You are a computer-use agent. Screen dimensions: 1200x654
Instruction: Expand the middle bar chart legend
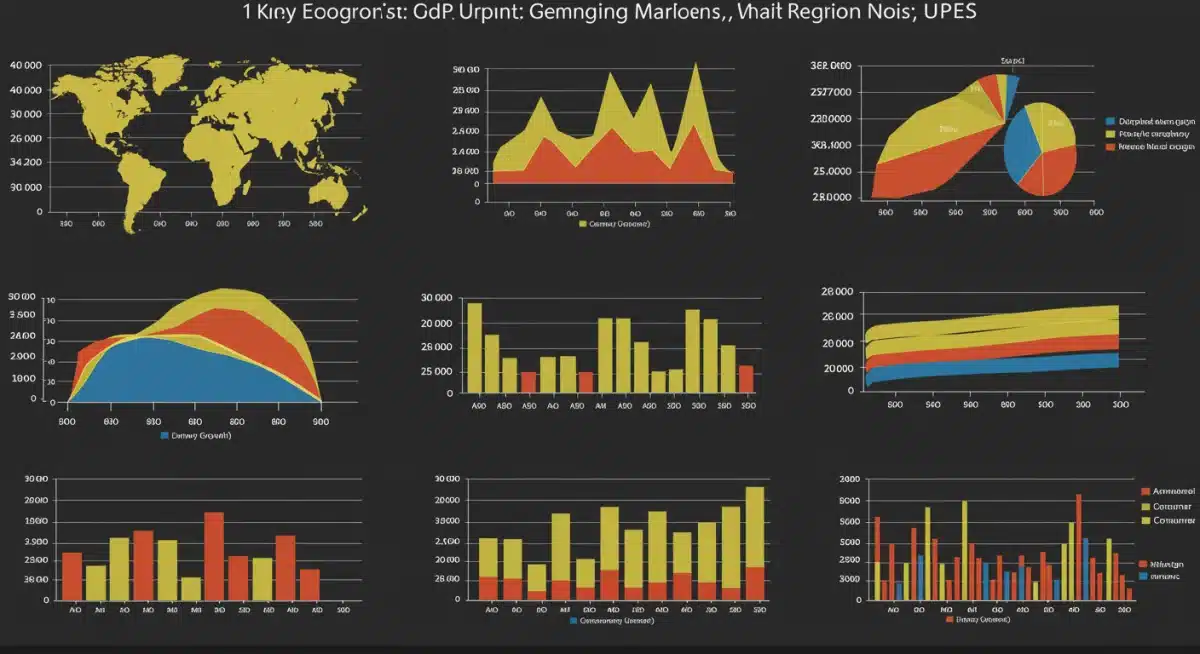tap(615, 622)
